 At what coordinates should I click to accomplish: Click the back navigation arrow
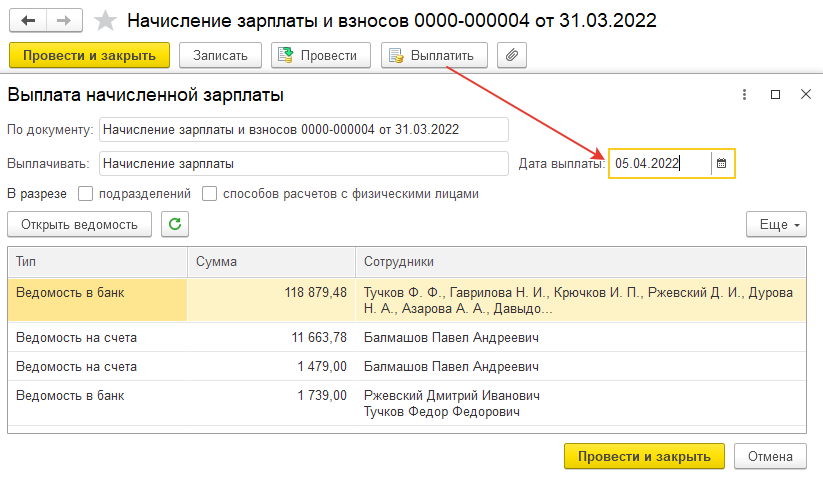[28, 20]
